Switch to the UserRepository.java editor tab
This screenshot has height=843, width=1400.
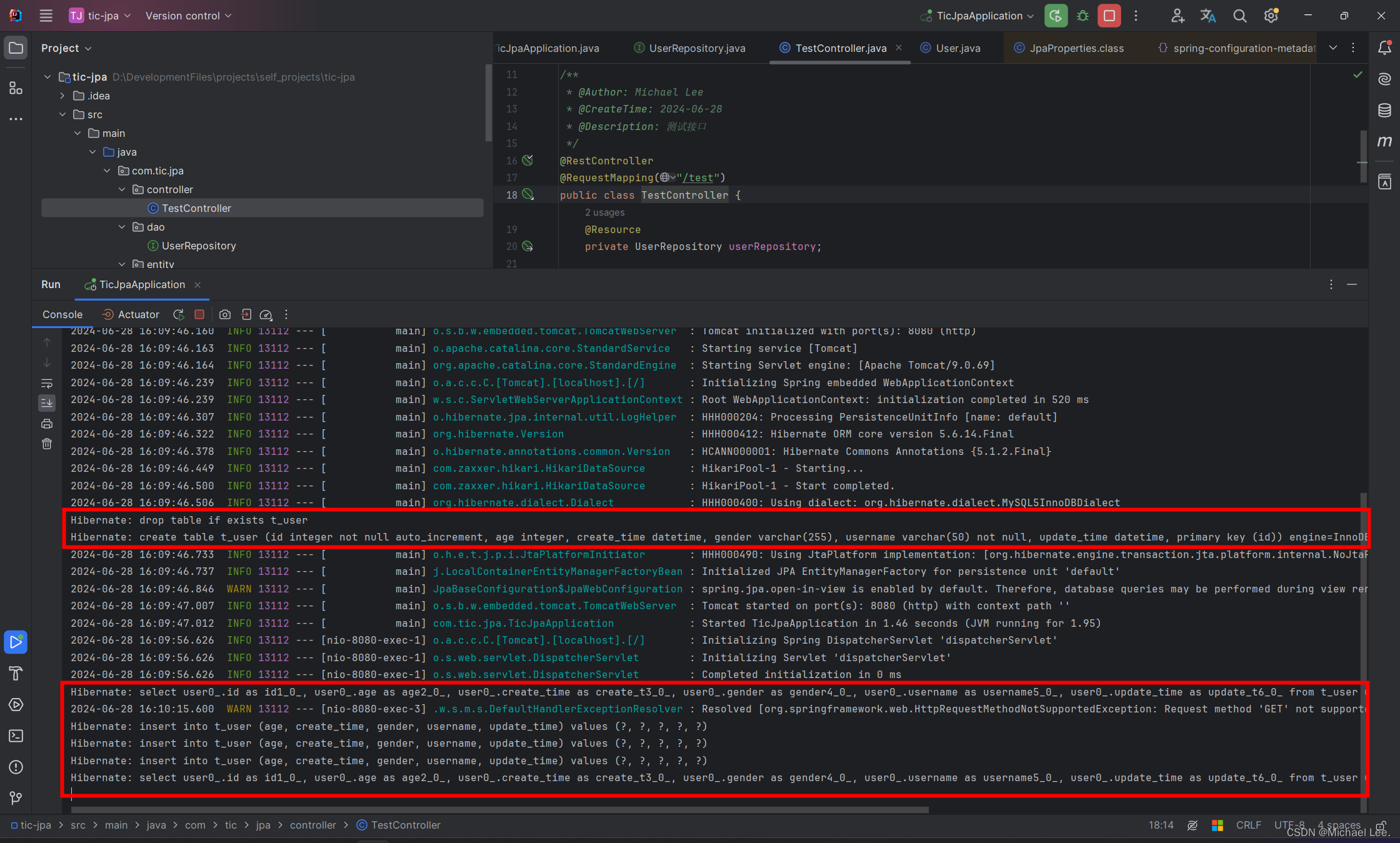696,48
